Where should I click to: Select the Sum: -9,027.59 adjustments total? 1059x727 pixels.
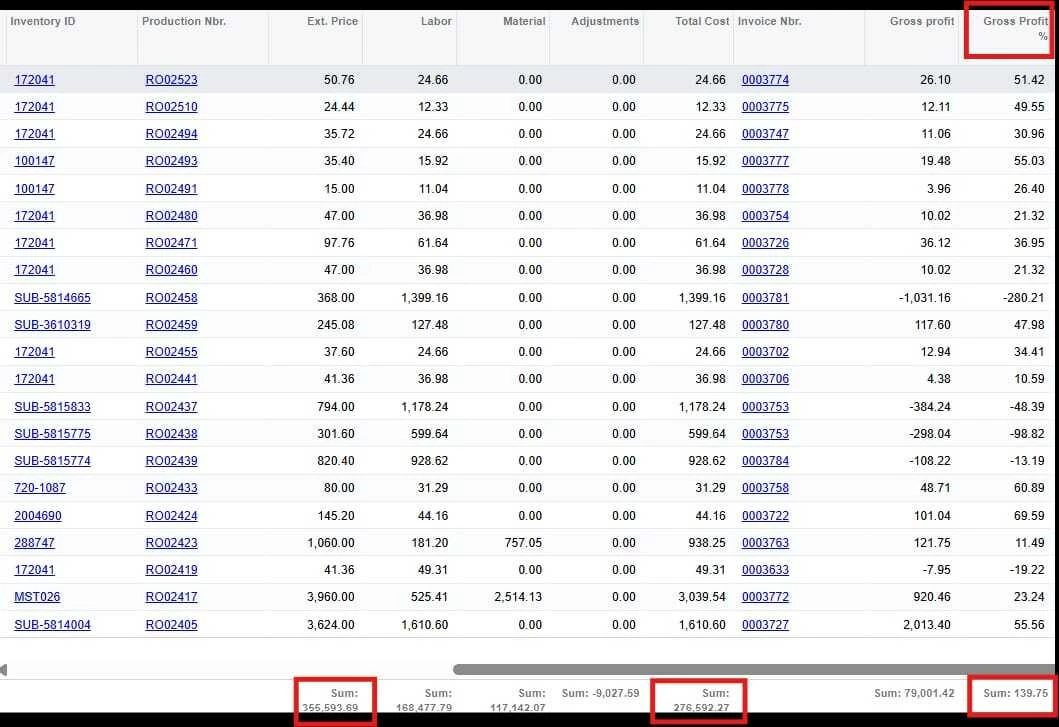point(600,693)
